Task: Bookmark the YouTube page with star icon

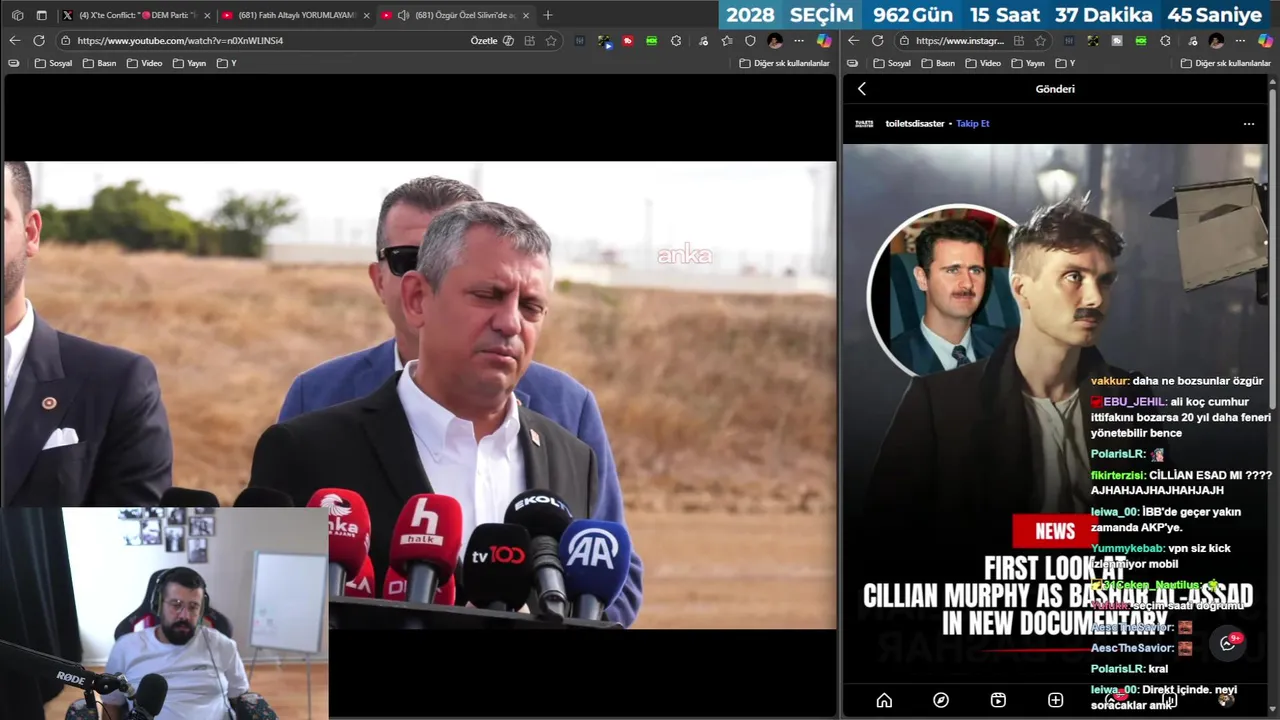Action: 551,41
